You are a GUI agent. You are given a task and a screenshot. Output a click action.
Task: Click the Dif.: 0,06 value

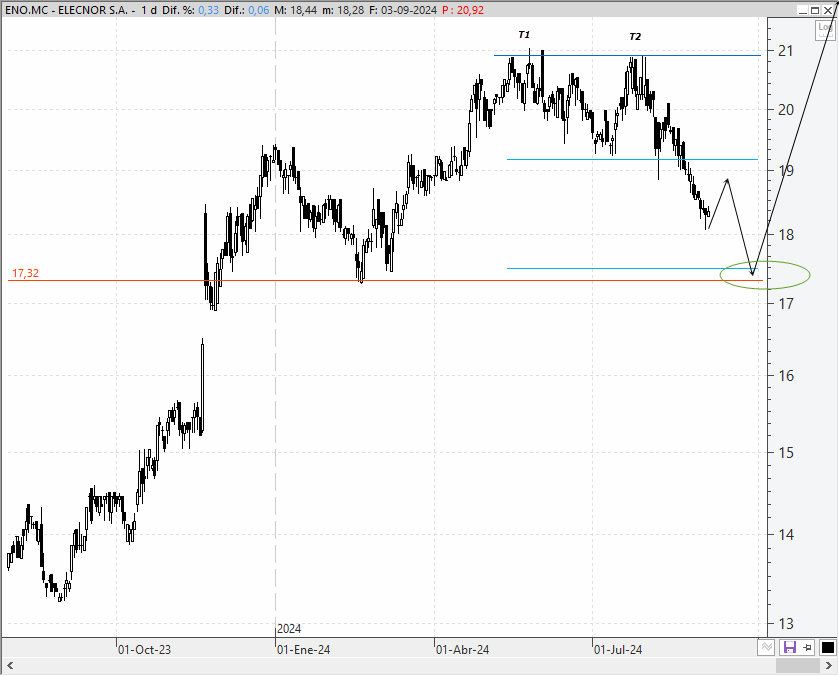click(246, 10)
